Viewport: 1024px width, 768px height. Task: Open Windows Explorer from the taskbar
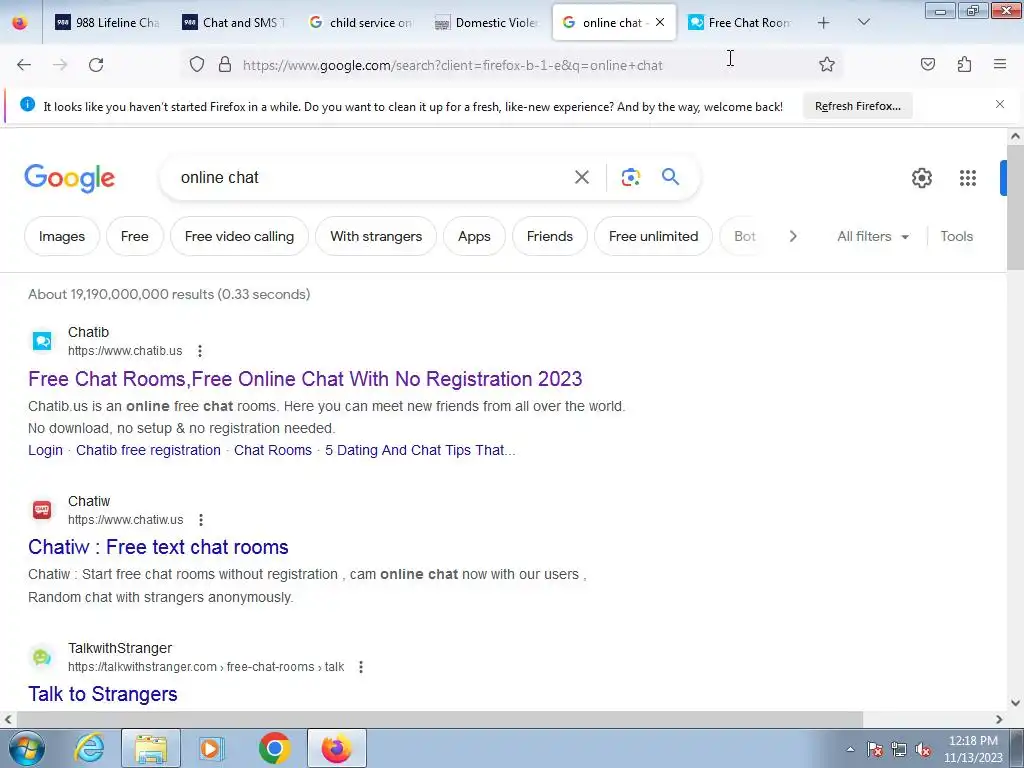(x=151, y=748)
